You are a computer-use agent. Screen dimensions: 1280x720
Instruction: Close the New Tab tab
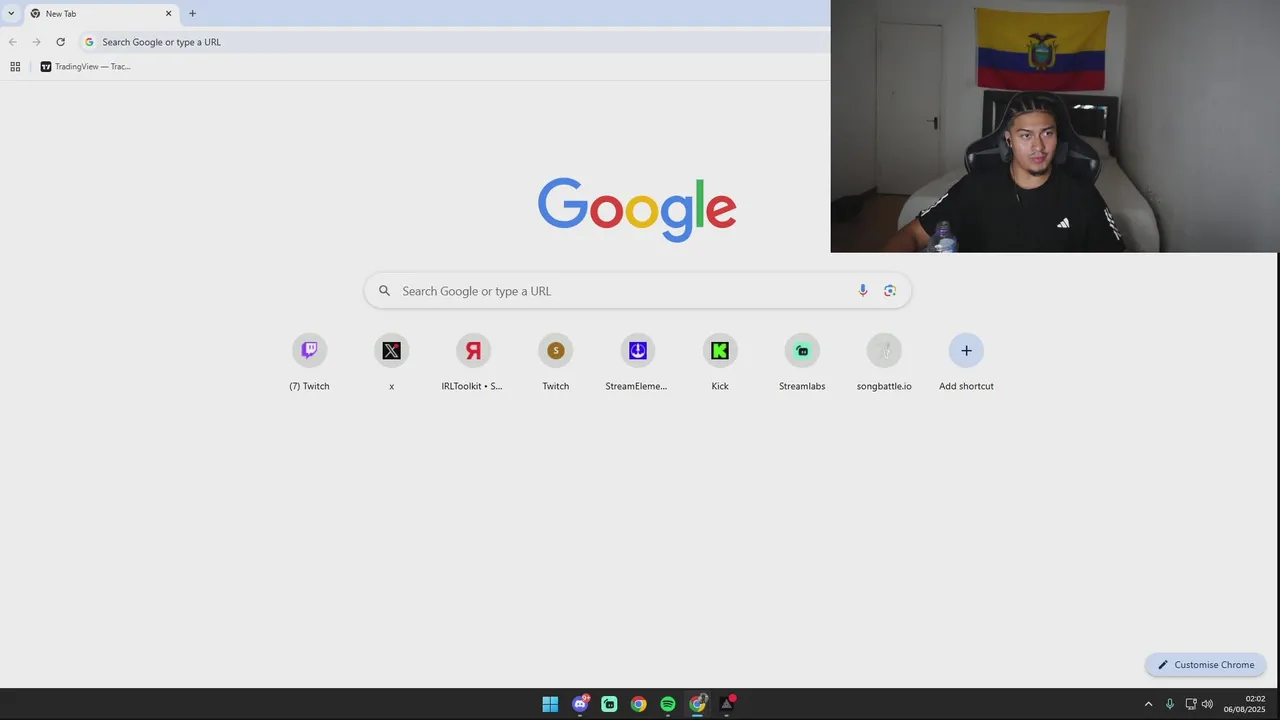(x=169, y=13)
